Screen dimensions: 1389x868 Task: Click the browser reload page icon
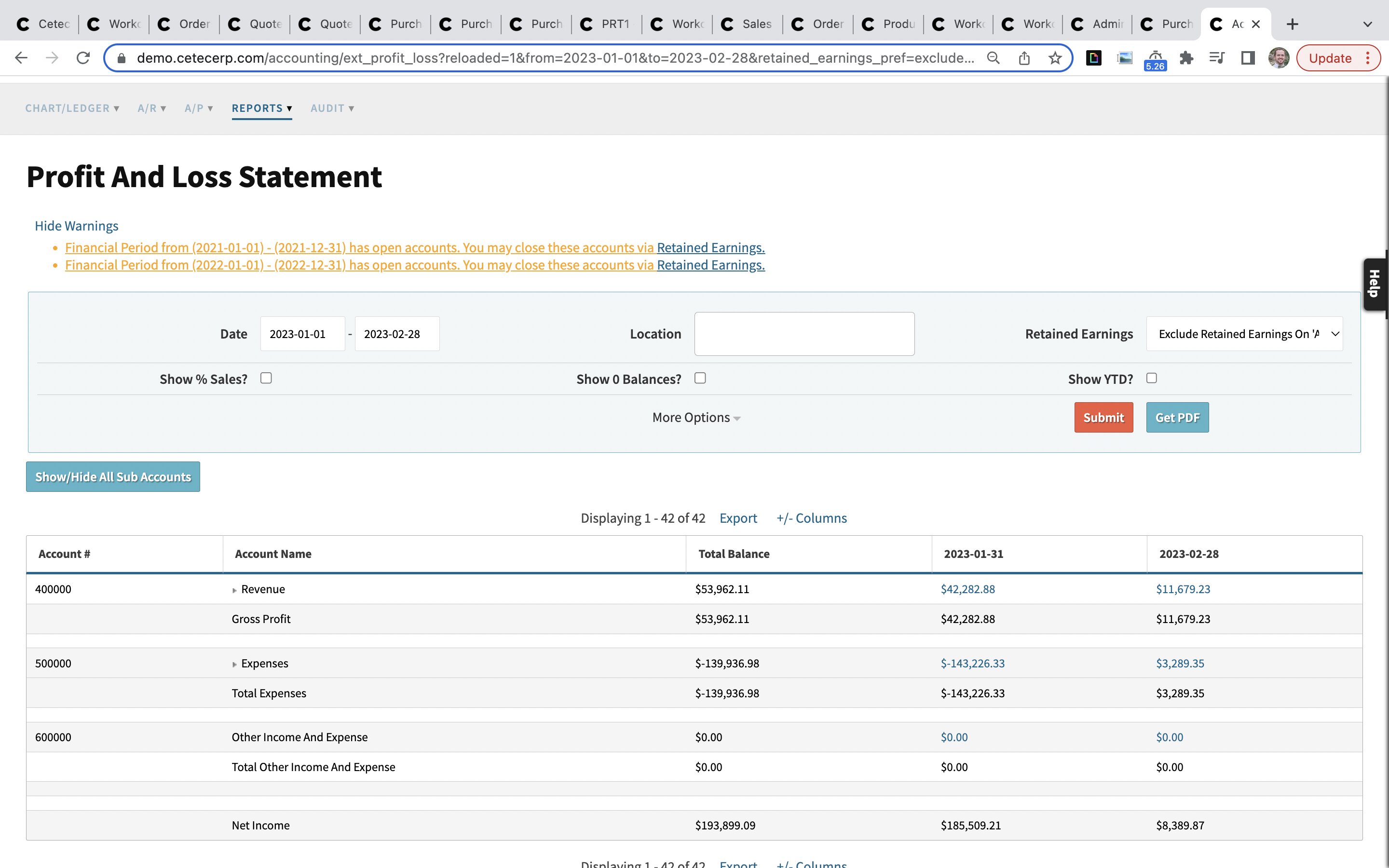tap(83, 58)
